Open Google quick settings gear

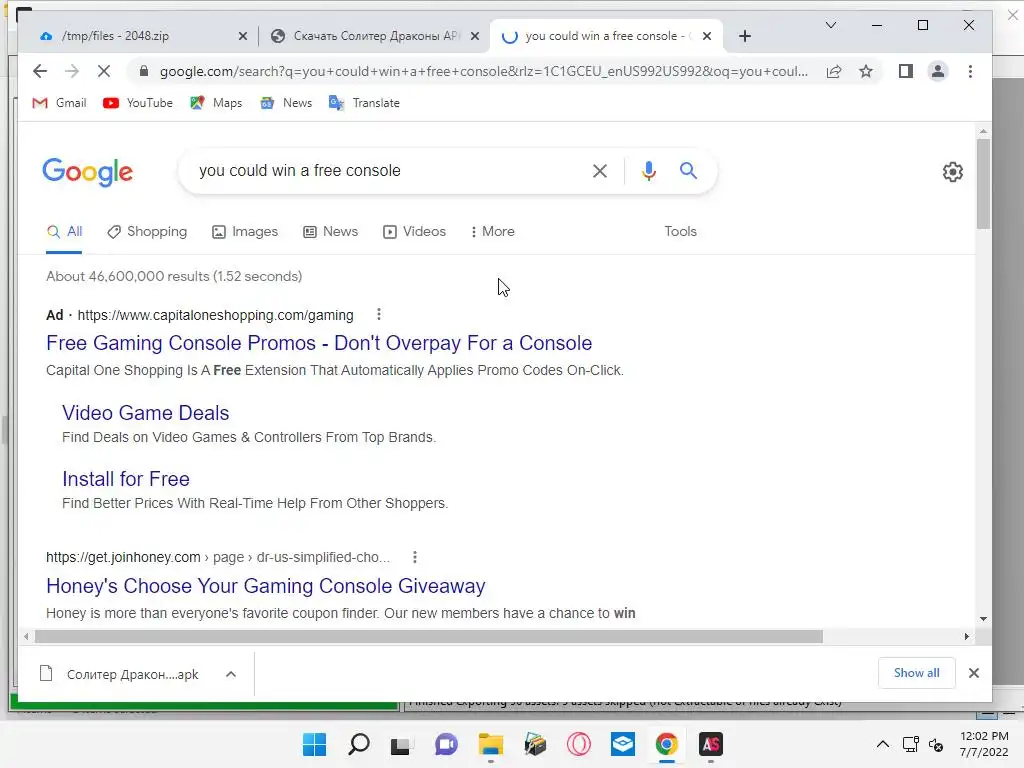tap(953, 172)
